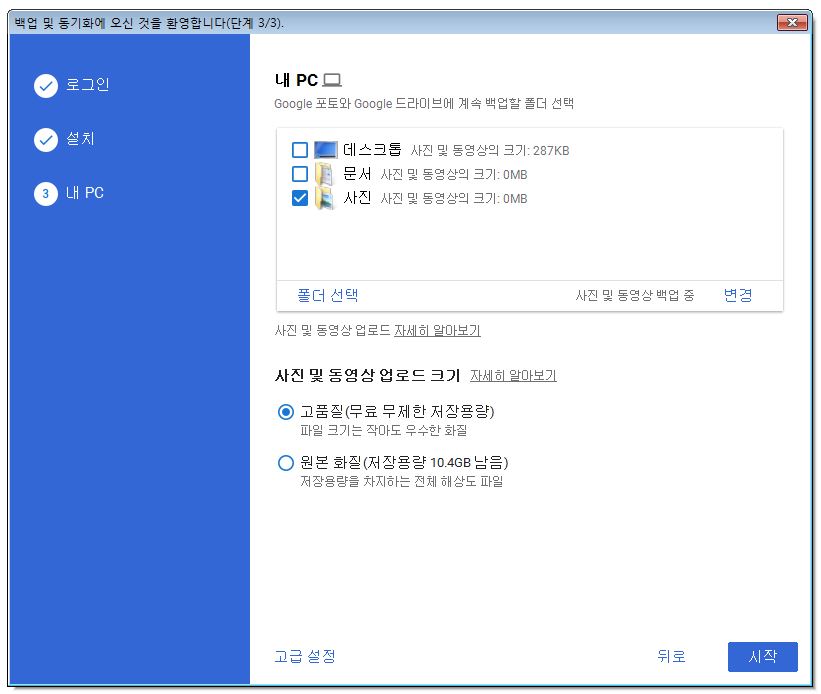Click the 사진 folder name
Viewport: 821px width, 694px height.
(x=357, y=198)
